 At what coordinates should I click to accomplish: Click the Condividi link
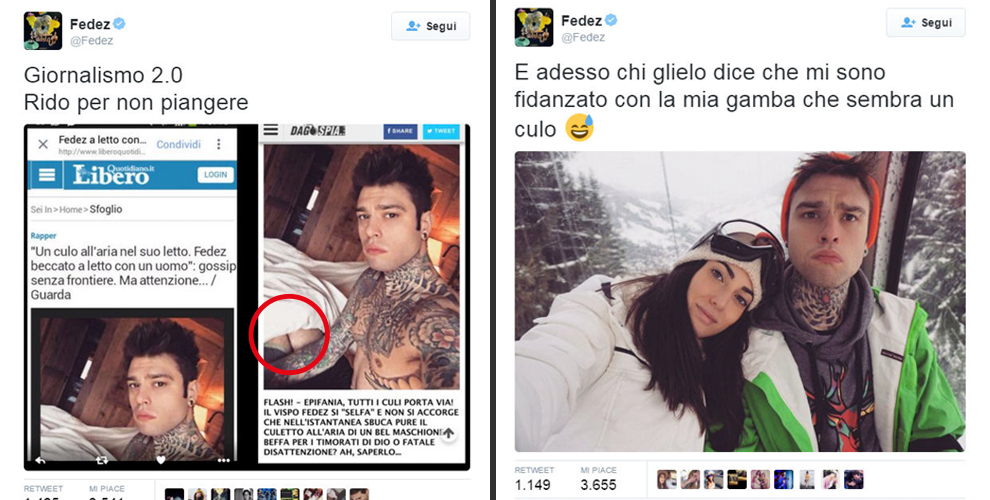point(179,145)
